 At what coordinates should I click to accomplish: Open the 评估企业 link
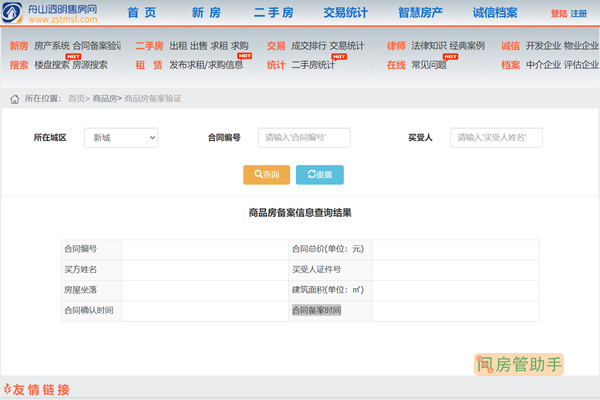coord(581,65)
